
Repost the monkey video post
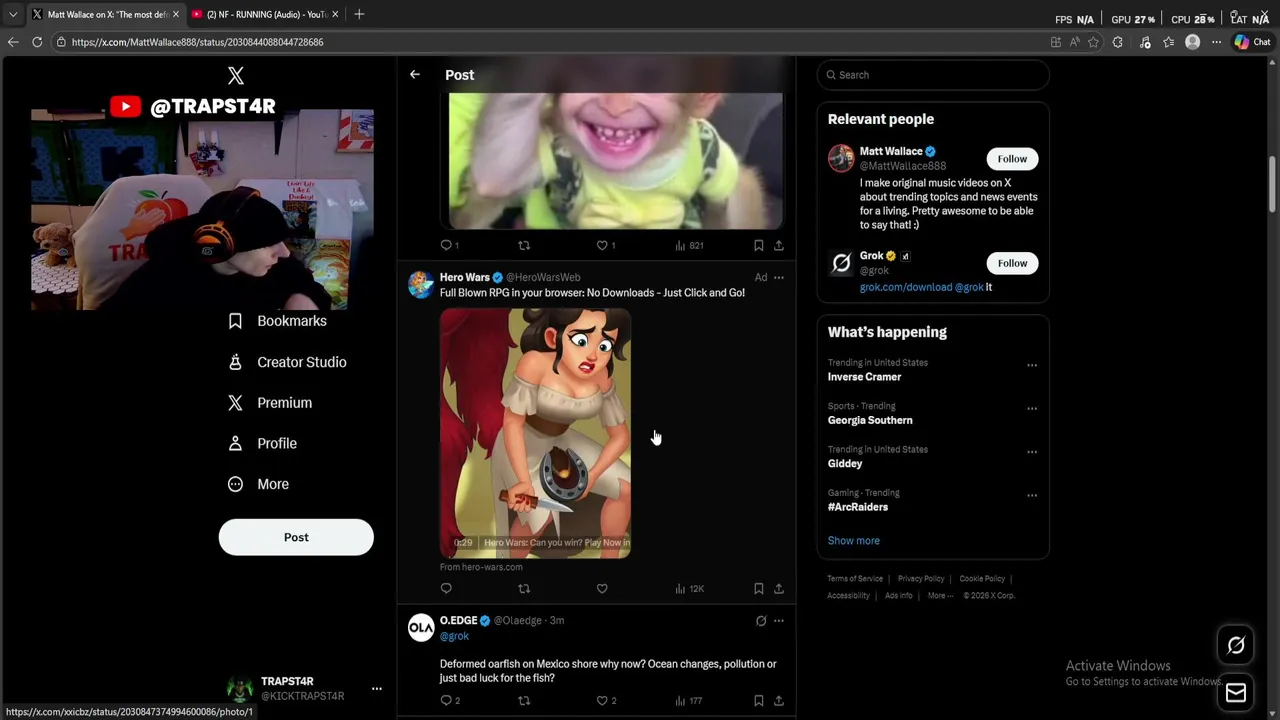click(524, 245)
